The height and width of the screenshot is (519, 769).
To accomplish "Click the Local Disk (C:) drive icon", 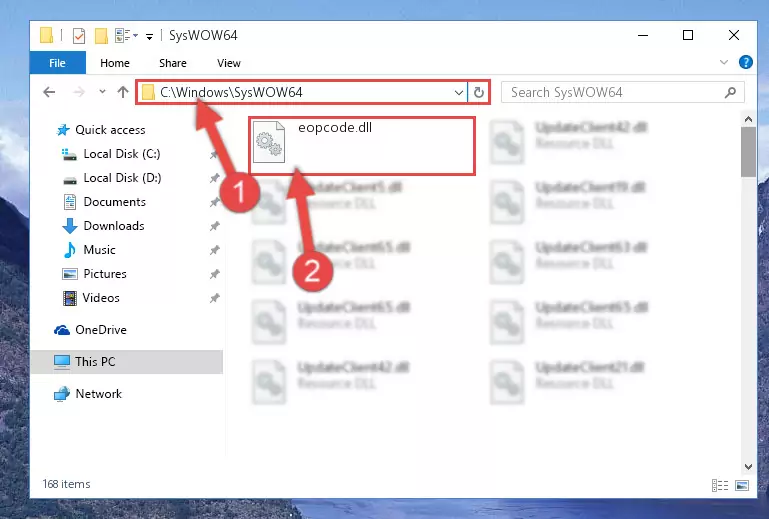I will 69,155.
